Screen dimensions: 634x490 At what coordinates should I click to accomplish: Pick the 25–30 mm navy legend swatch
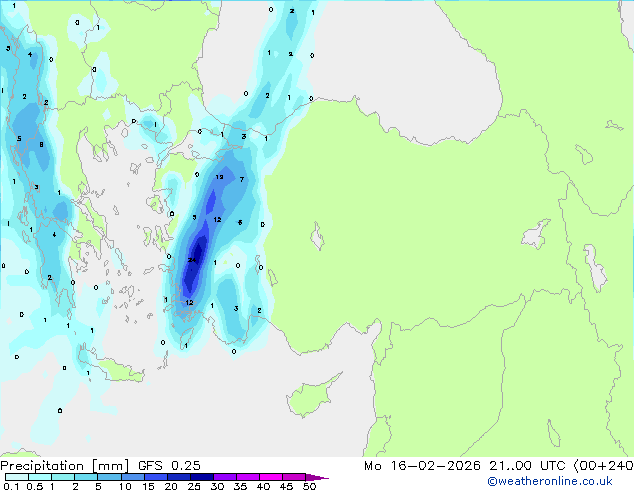click(x=202, y=477)
